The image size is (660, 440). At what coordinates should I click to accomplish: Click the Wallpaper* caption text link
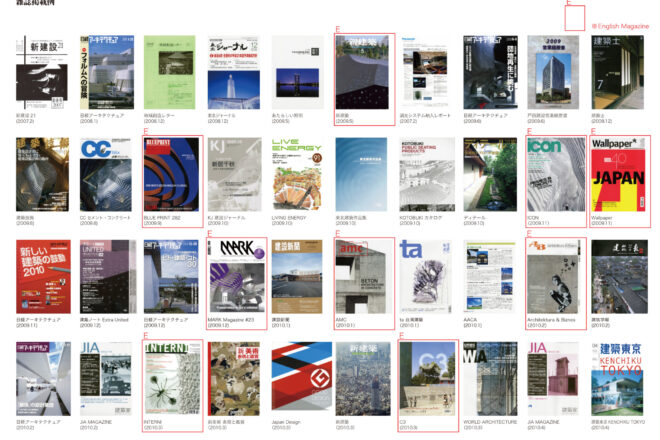pos(605,217)
